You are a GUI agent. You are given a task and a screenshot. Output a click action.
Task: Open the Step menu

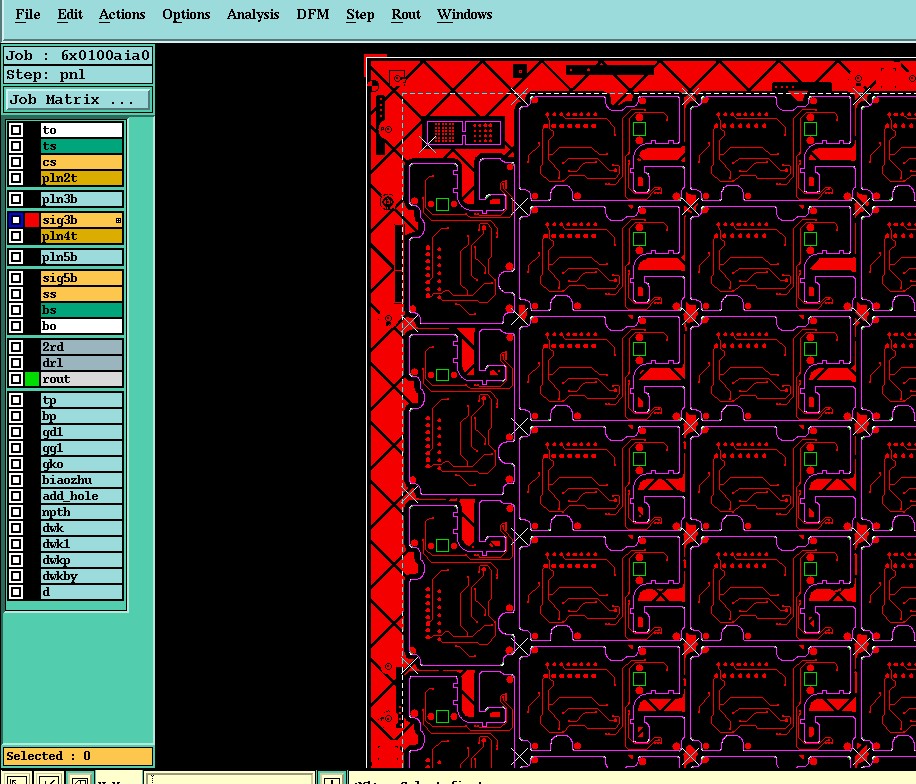[x=360, y=14]
